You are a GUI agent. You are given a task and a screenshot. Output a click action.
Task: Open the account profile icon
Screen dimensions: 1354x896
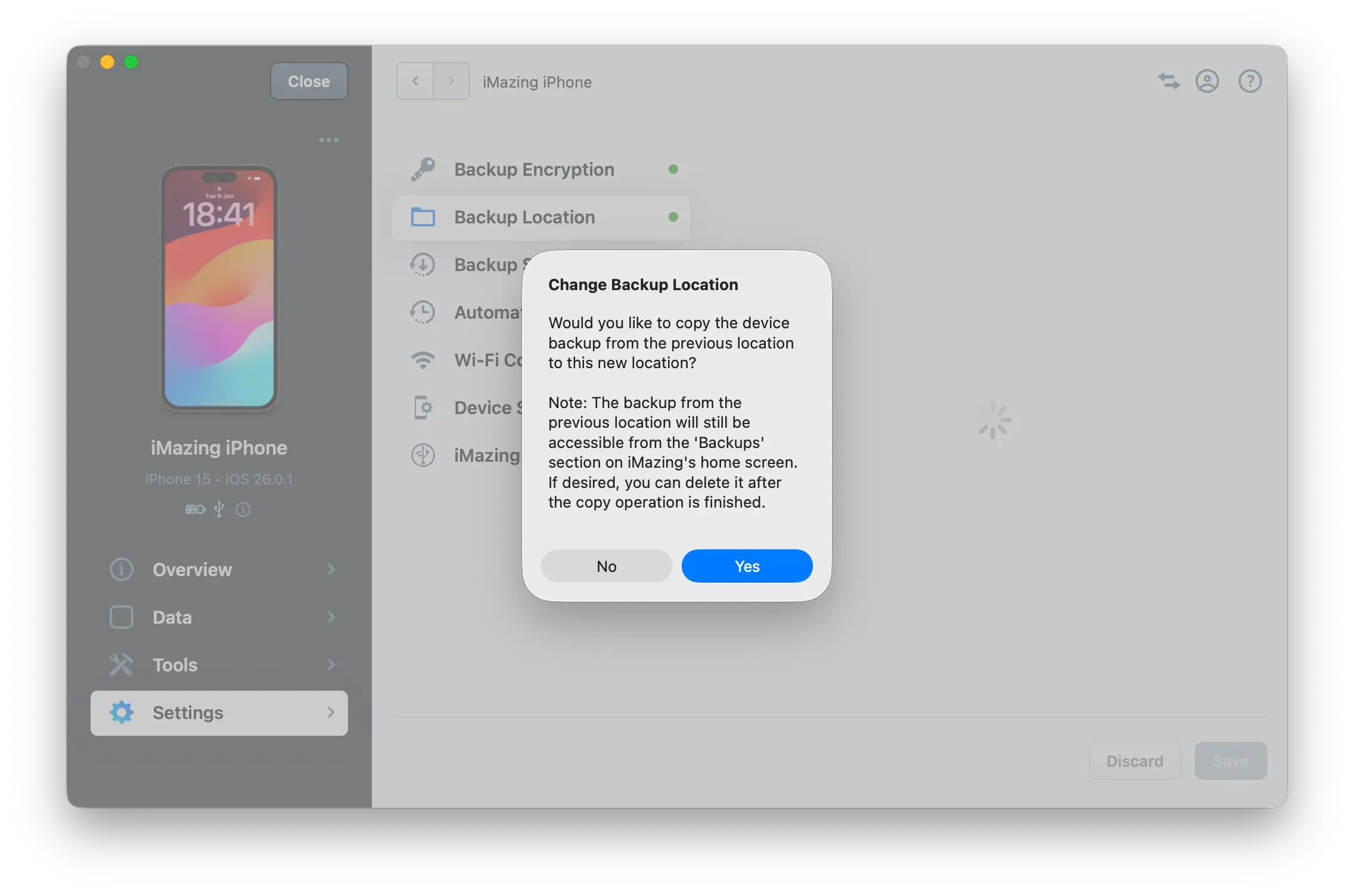tap(1207, 81)
